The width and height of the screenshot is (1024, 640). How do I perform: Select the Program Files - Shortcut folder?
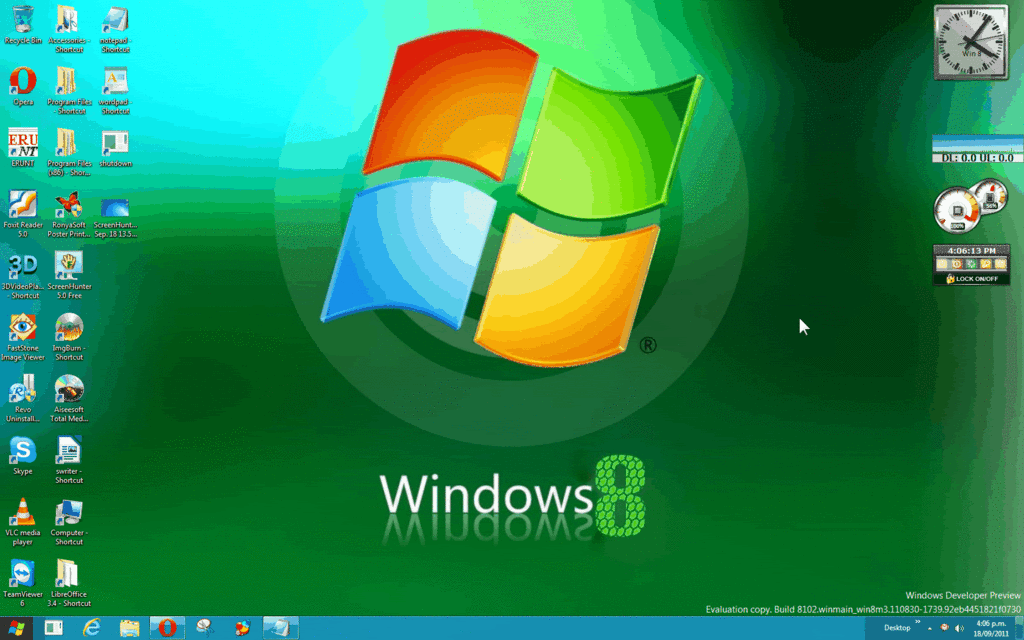coord(69,90)
